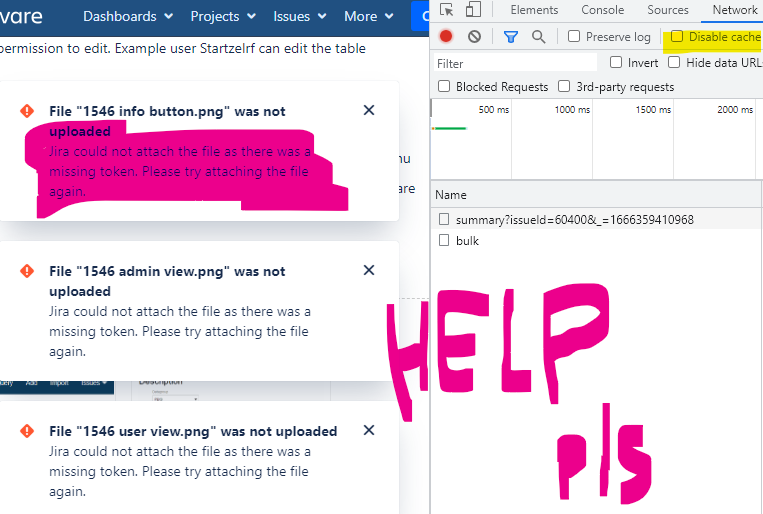Select the summary?issueId=60400 request row
763x514 pixels.
[597, 220]
